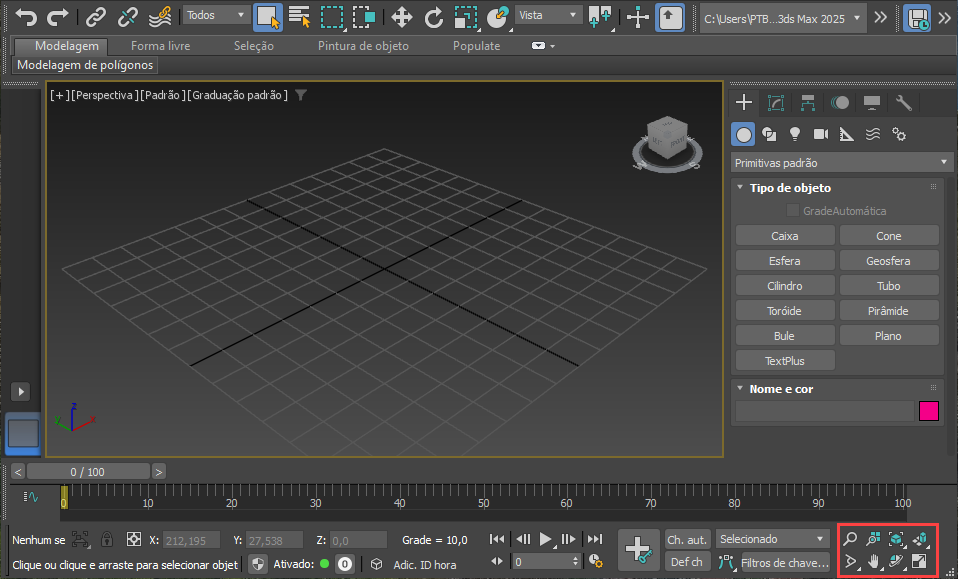Click the pink object color swatch
The image size is (958, 579).
point(929,411)
